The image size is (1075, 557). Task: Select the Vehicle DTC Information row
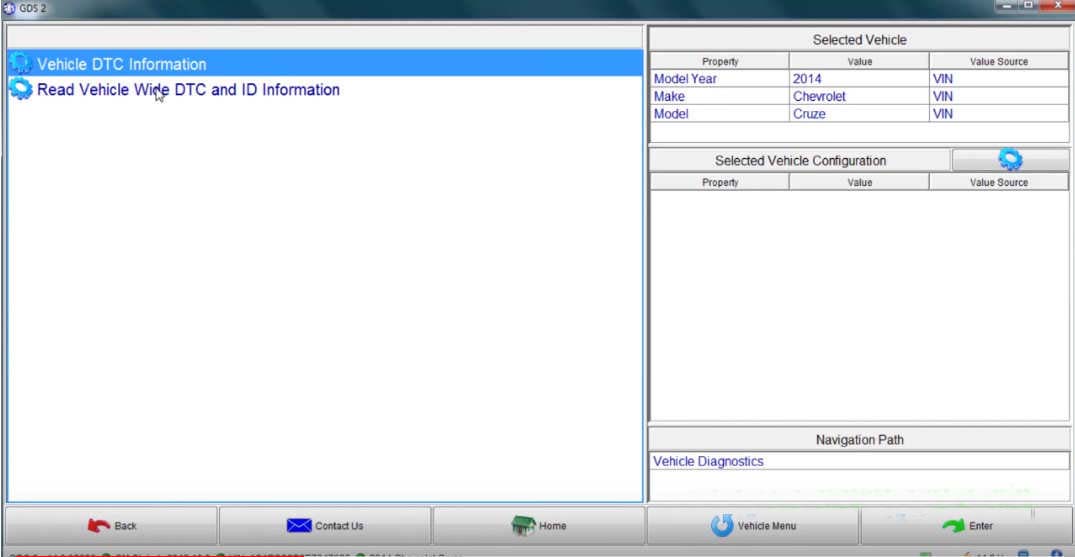click(x=325, y=64)
